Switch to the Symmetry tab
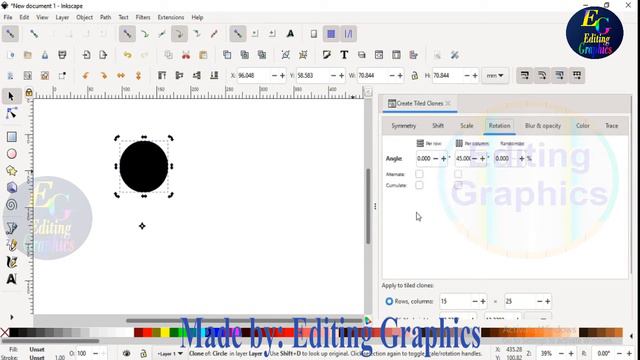 (x=403, y=126)
